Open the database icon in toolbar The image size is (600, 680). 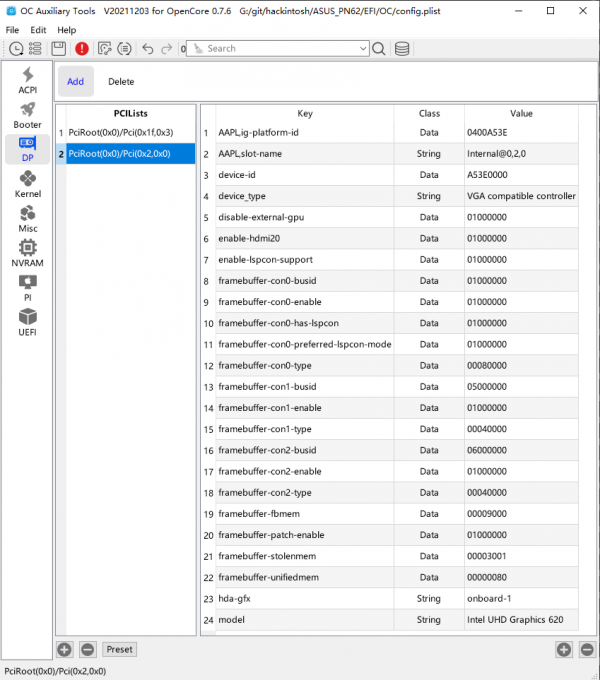402,48
